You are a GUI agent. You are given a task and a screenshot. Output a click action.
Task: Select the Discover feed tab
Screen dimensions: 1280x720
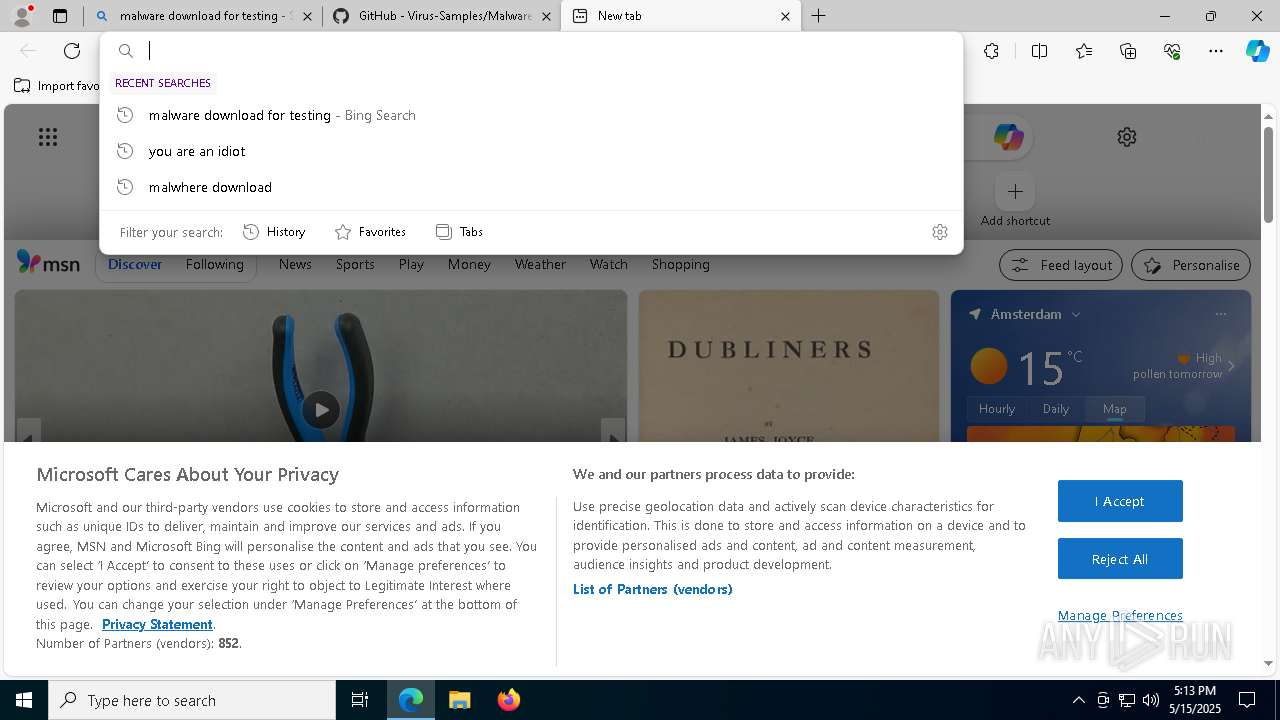coord(135,264)
